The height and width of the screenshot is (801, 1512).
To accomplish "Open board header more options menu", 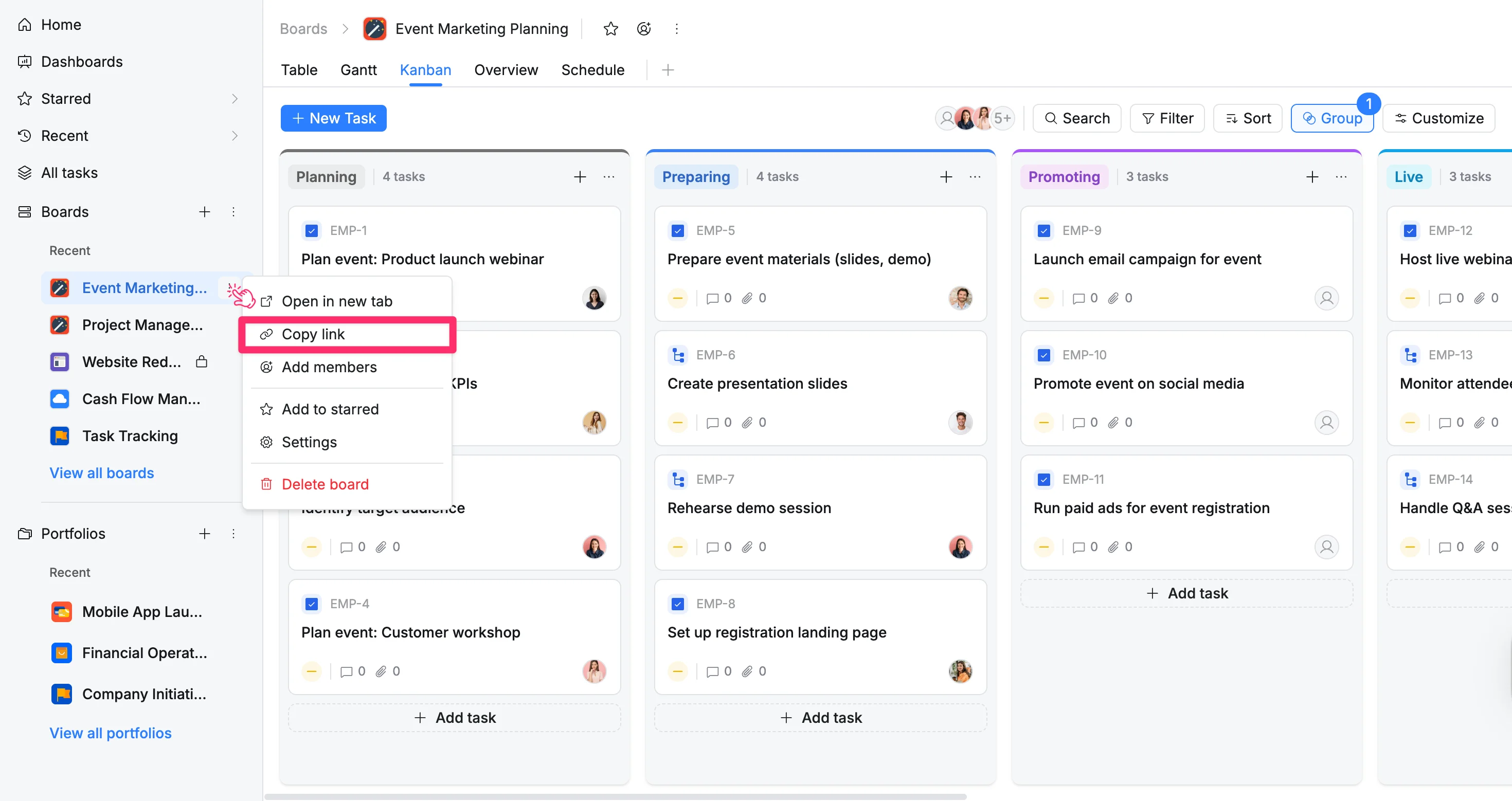I will (x=677, y=29).
